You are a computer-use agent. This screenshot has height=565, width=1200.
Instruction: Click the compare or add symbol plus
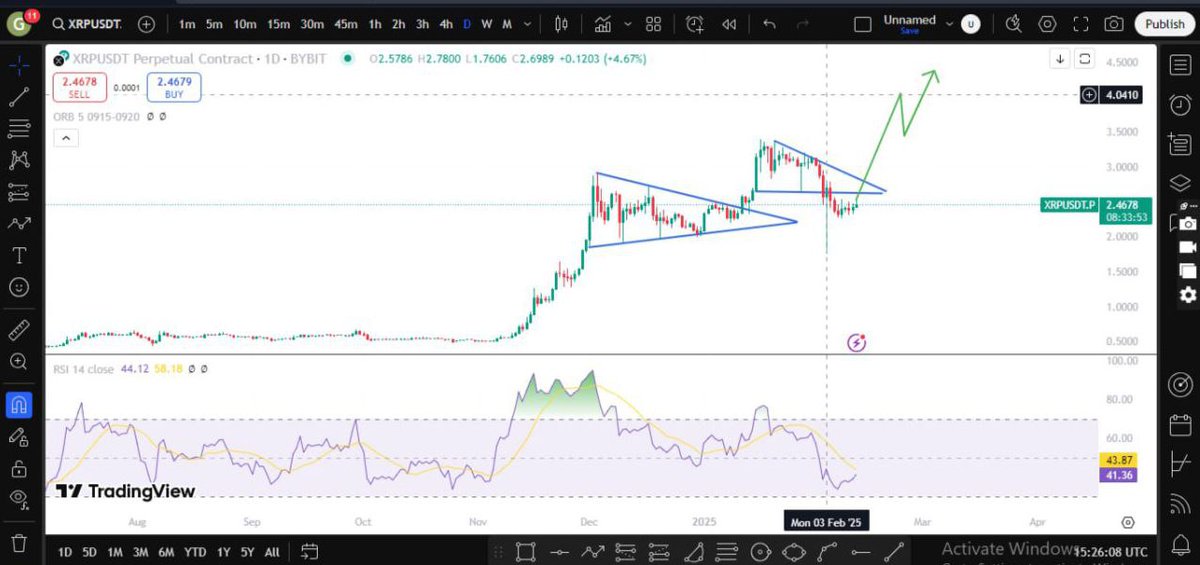coord(147,24)
